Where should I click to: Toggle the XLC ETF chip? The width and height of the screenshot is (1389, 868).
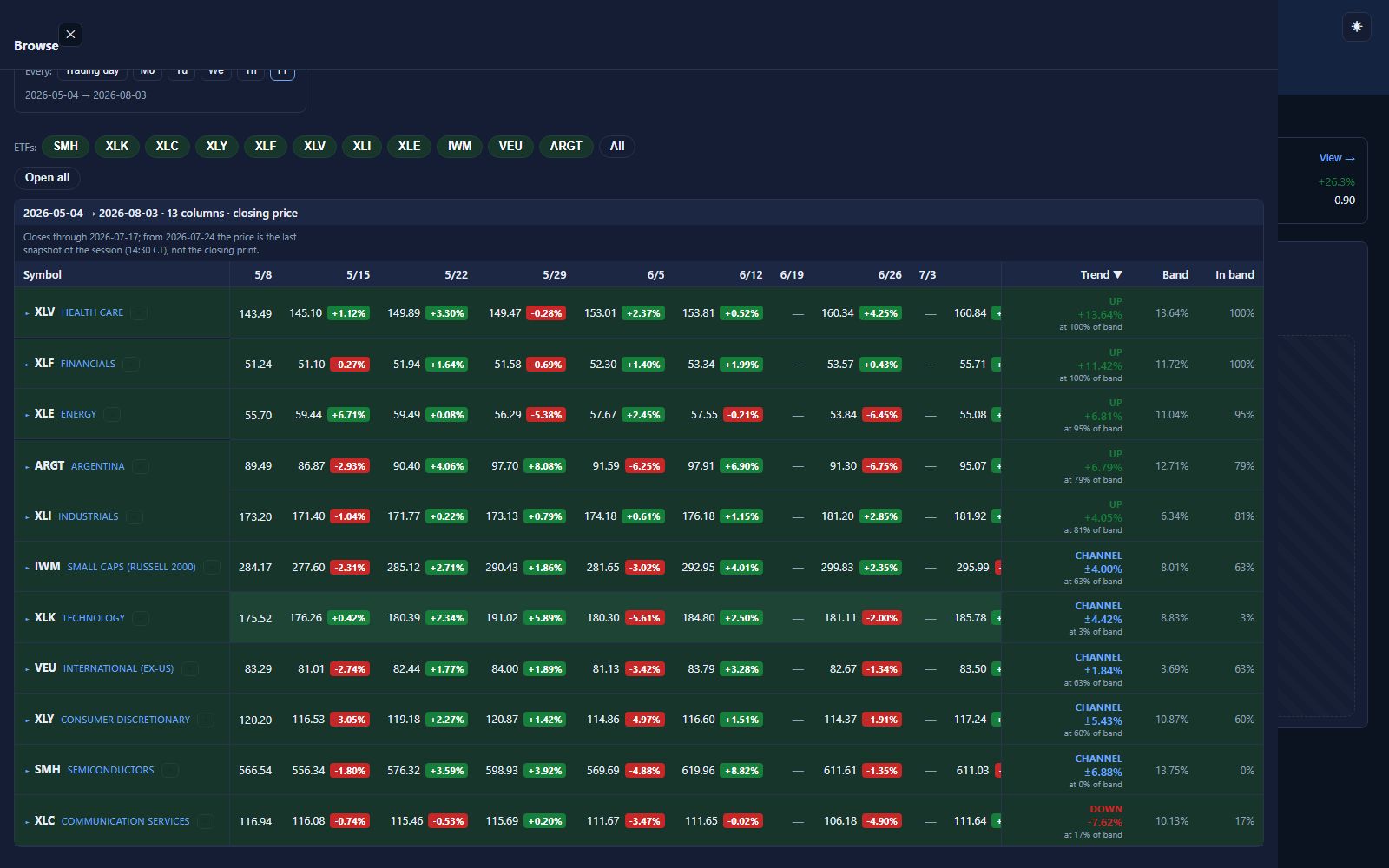click(x=167, y=146)
